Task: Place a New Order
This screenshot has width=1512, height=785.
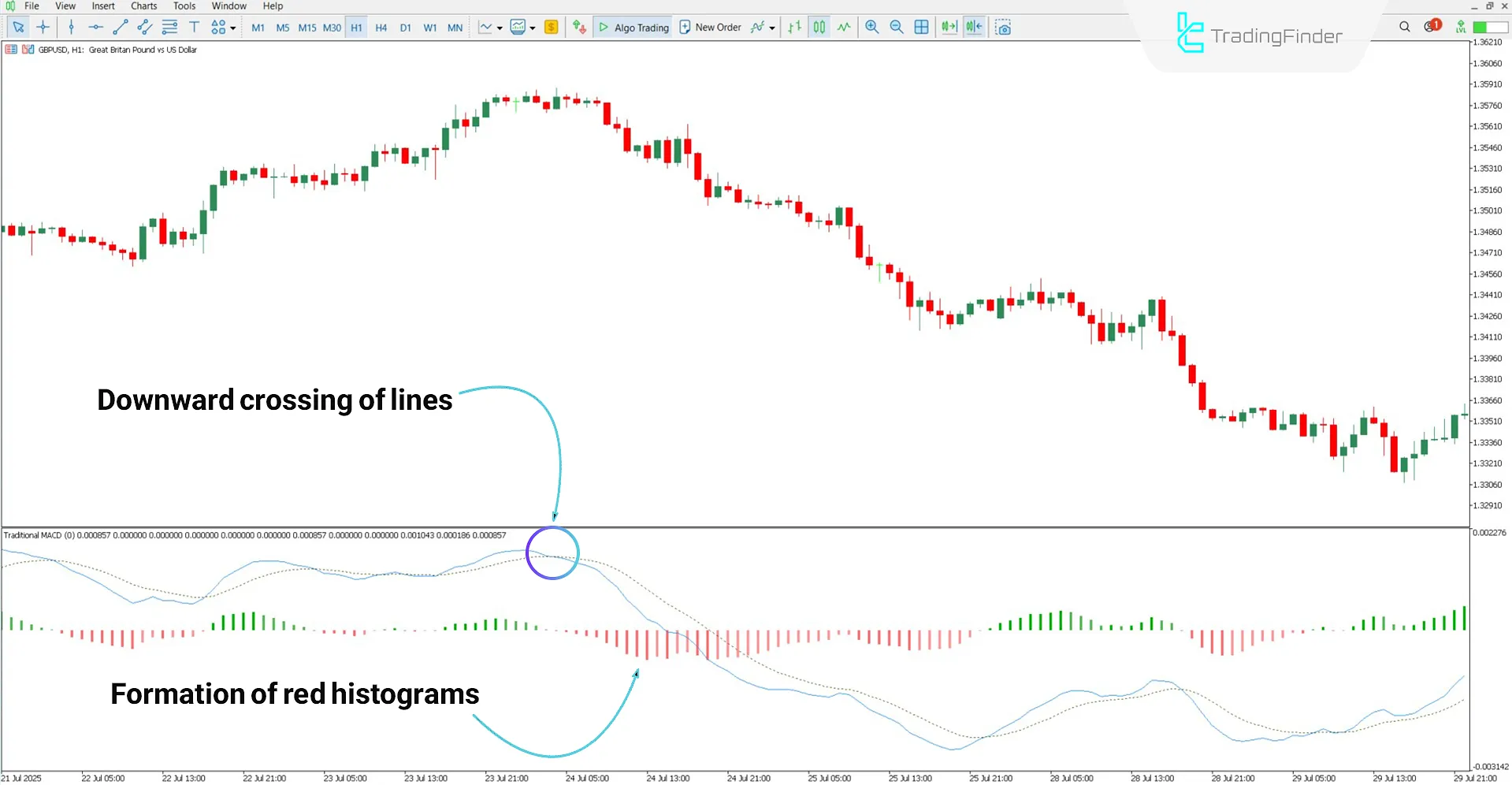Action: pyautogui.click(x=710, y=28)
